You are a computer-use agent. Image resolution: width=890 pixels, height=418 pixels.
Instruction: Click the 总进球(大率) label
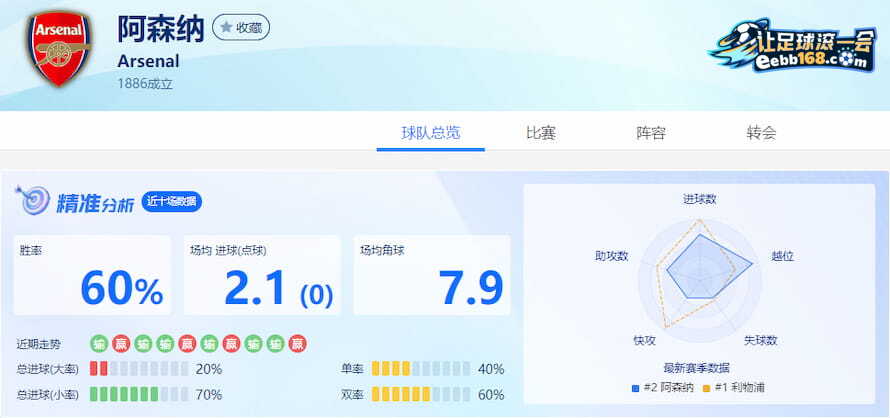pyautogui.click(x=48, y=369)
